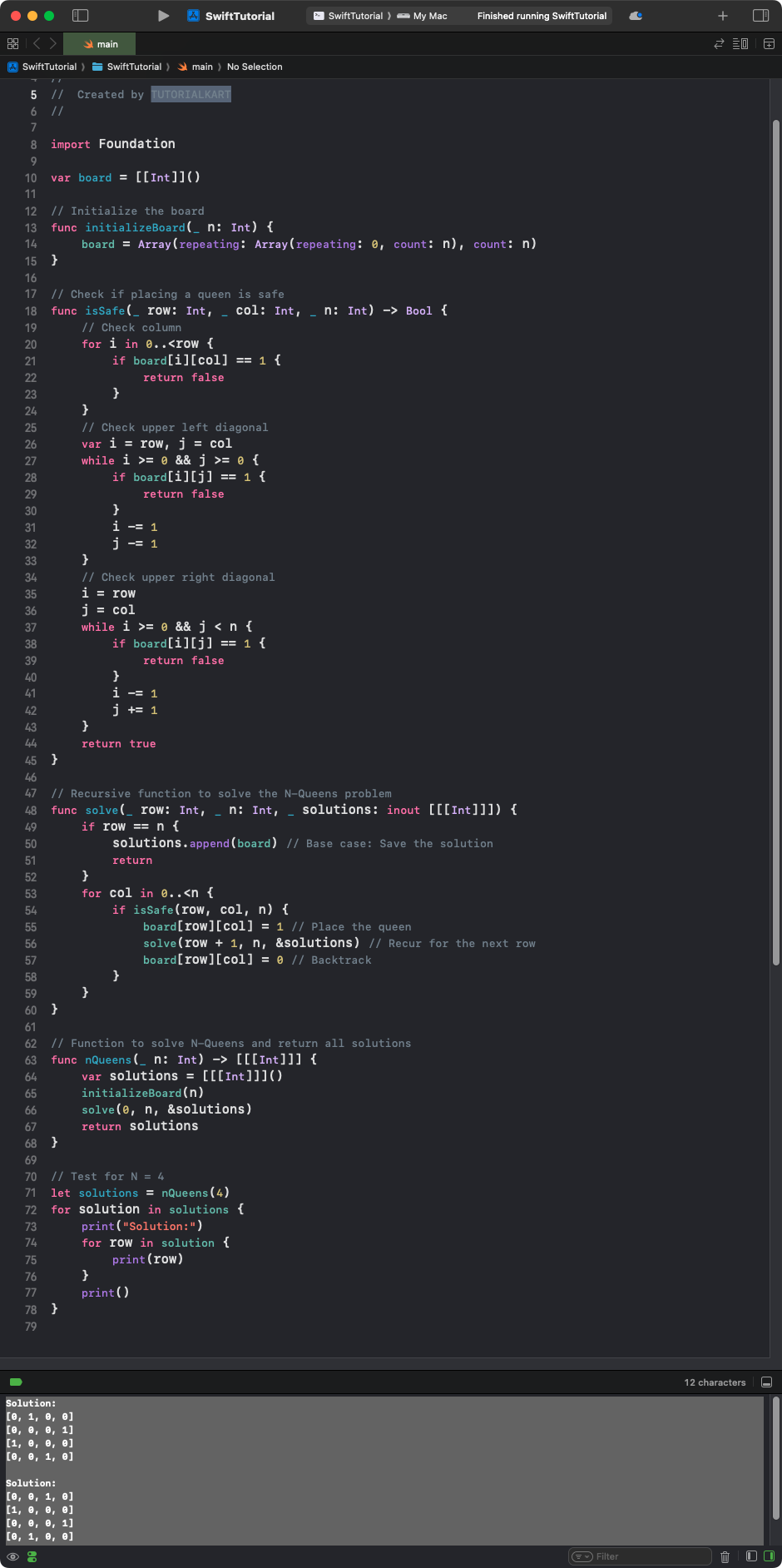Toggle the inspector panel
The height and width of the screenshot is (1568, 782).
click(x=760, y=16)
